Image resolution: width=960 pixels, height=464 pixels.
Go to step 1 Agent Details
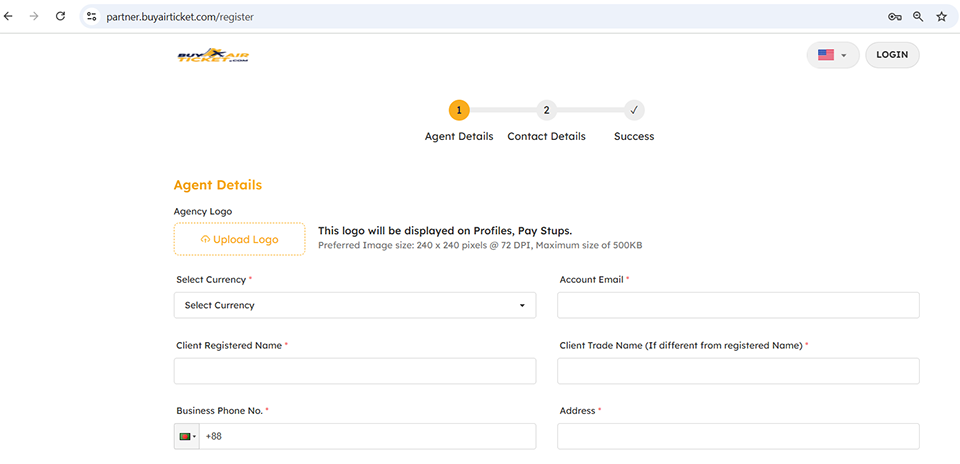point(458,110)
